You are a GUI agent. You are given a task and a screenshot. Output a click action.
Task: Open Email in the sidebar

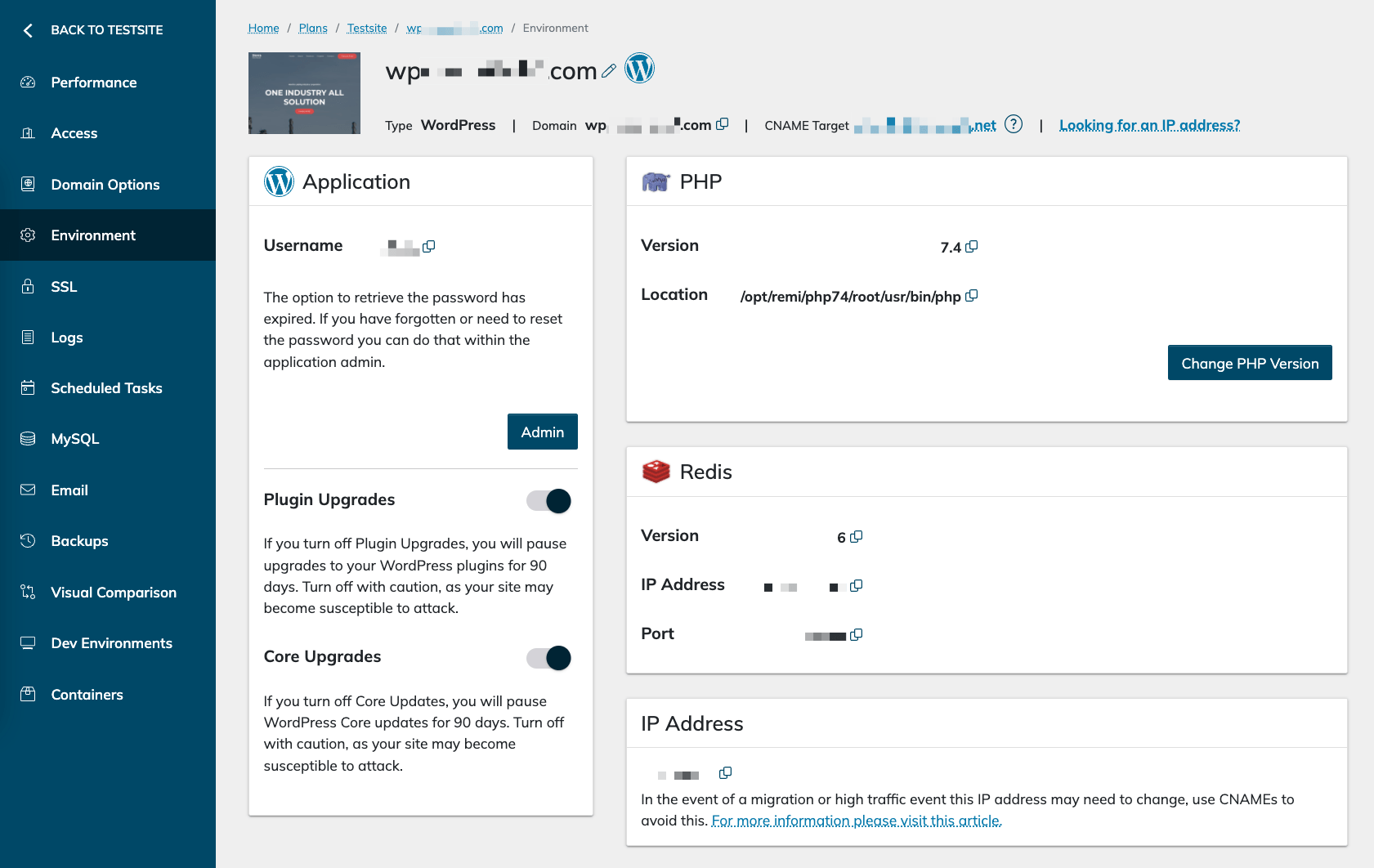pos(108,490)
